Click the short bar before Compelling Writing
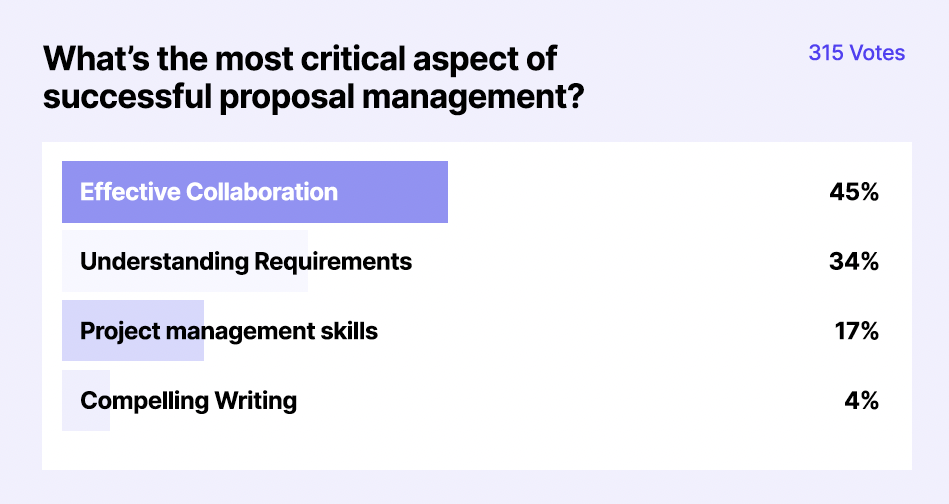Image resolution: width=949 pixels, height=504 pixels. click(x=70, y=401)
